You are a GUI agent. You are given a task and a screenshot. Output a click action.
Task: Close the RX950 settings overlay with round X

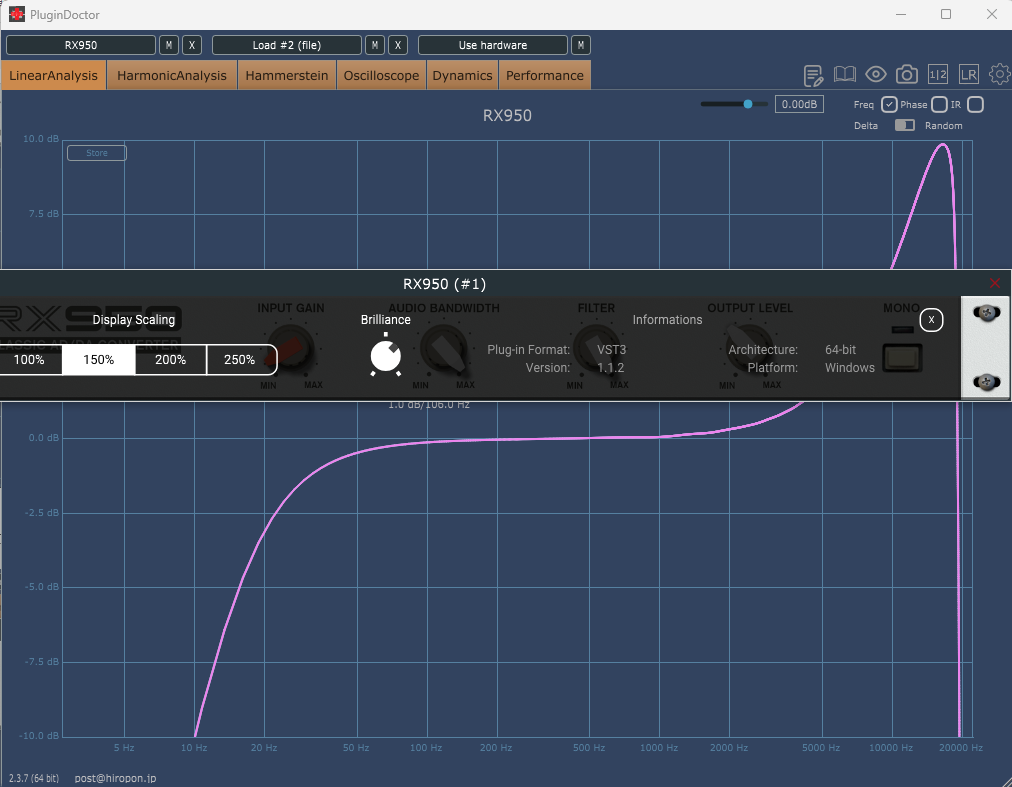(x=931, y=320)
